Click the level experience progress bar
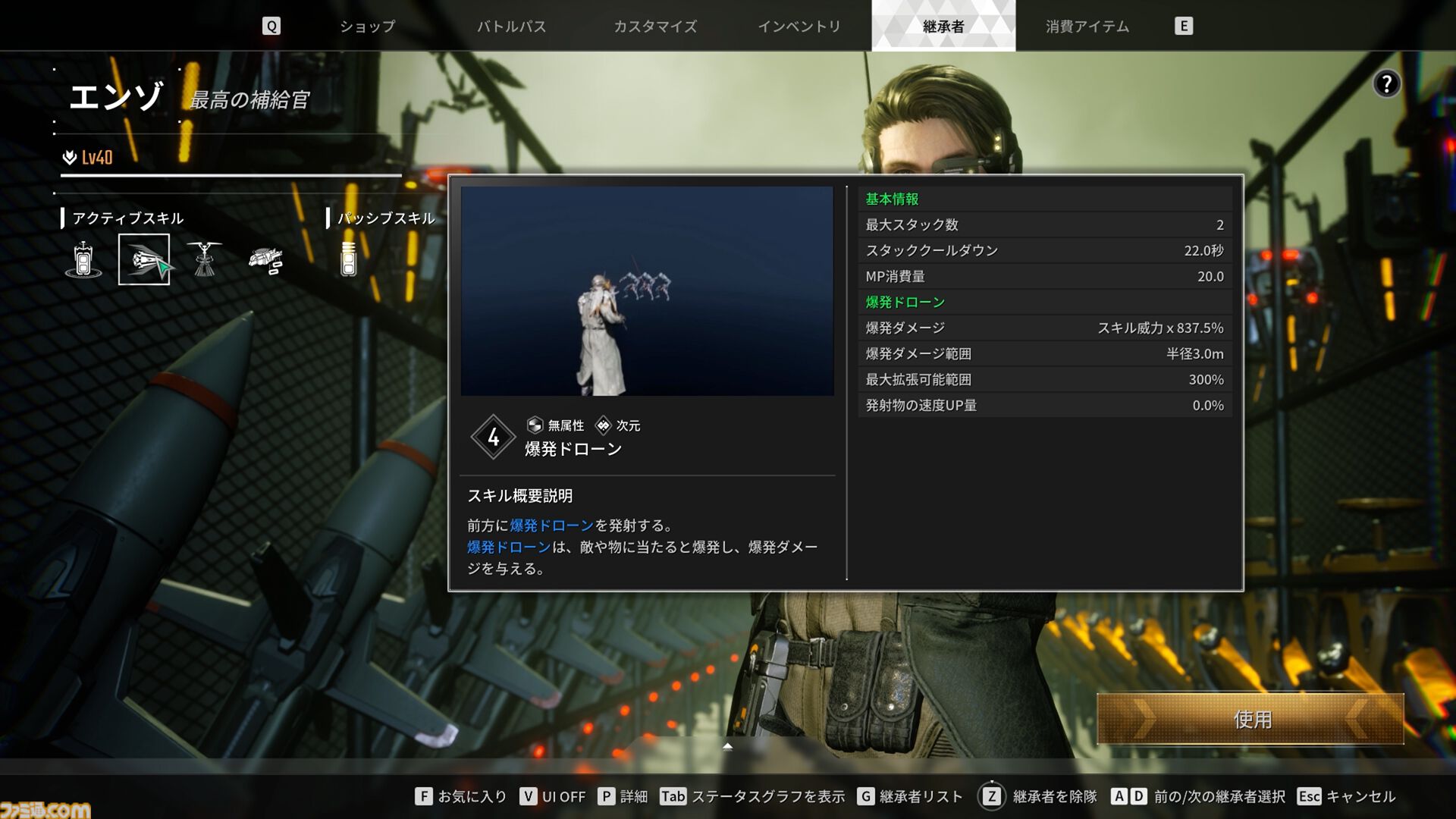 pyautogui.click(x=231, y=175)
